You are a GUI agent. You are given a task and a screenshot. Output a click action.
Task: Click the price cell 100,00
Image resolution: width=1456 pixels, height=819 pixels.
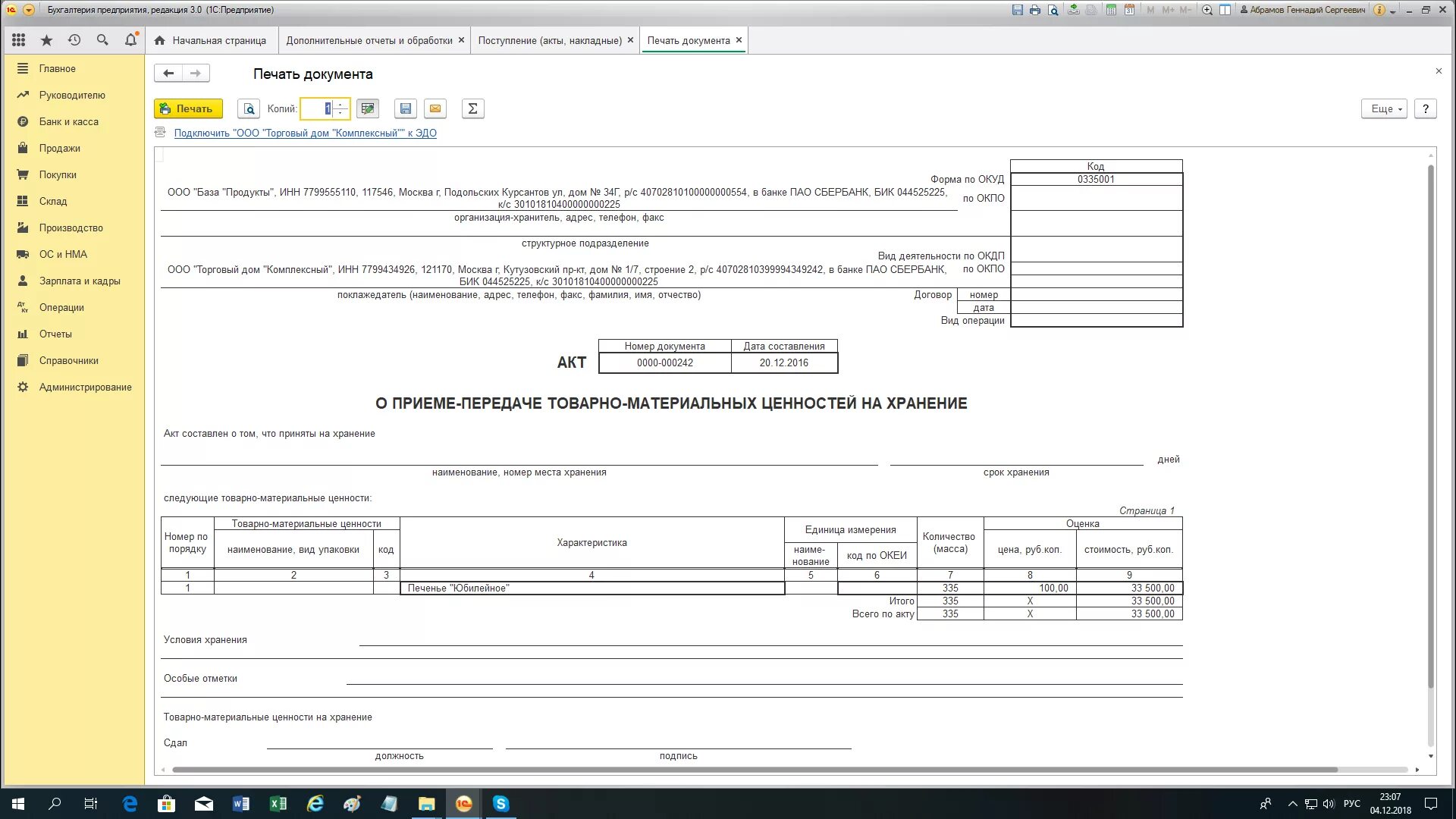pyautogui.click(x=1030, y=588)
